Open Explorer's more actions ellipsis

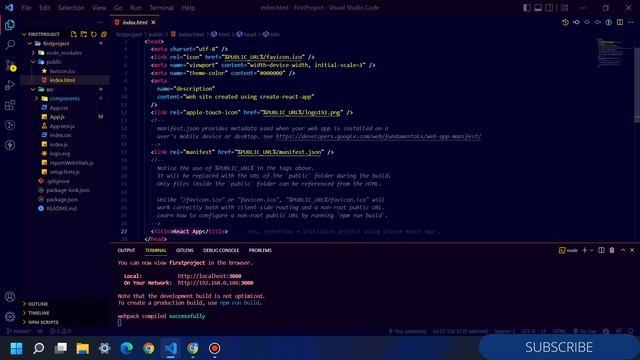tap(100, 22)
